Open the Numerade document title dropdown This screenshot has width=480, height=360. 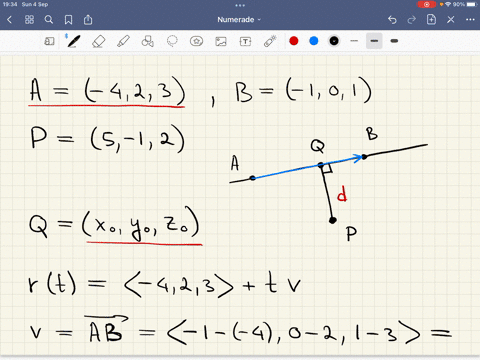(239, 20)
